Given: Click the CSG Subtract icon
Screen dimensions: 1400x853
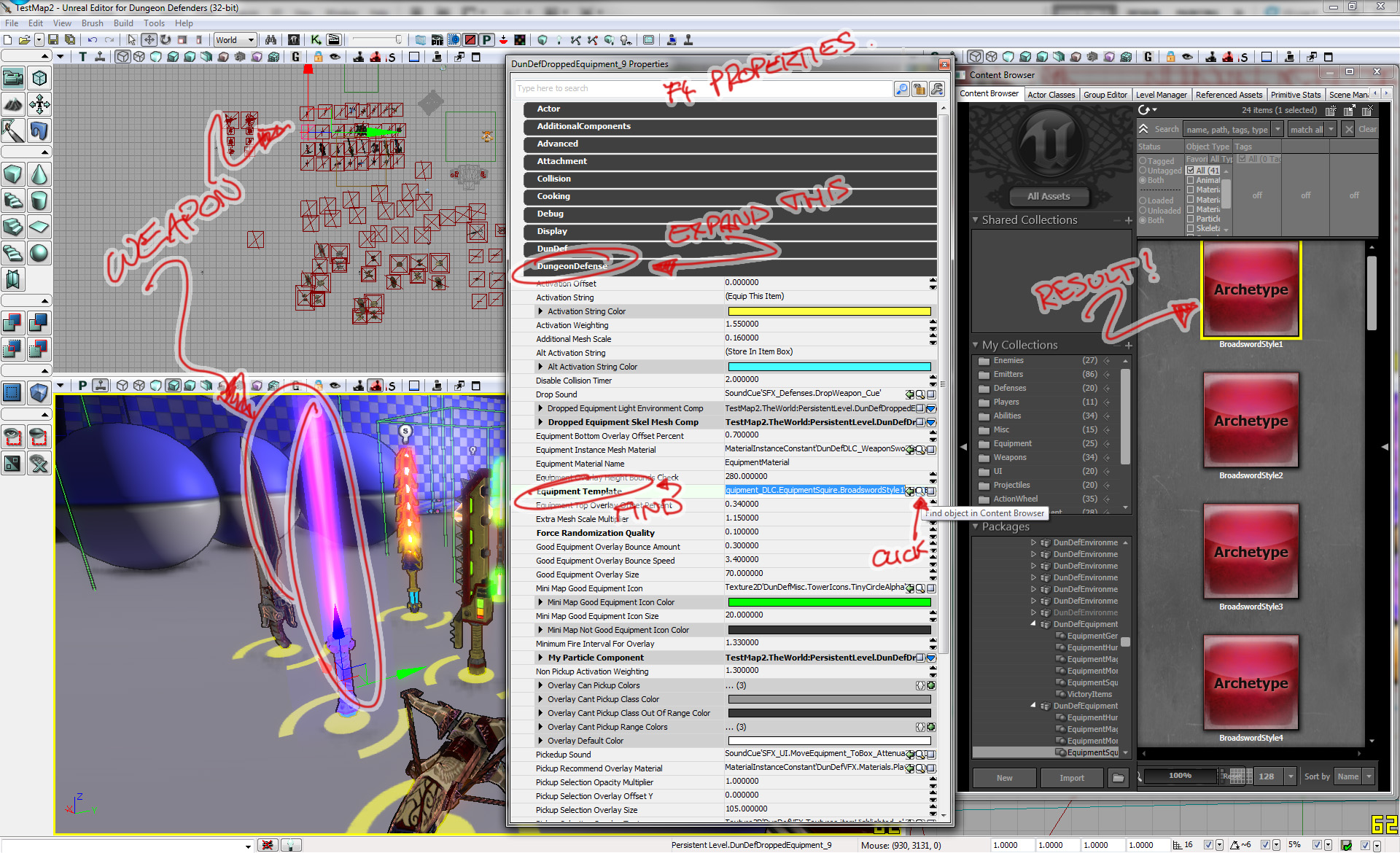Looking at the screenshot, I should click(39, 322).
